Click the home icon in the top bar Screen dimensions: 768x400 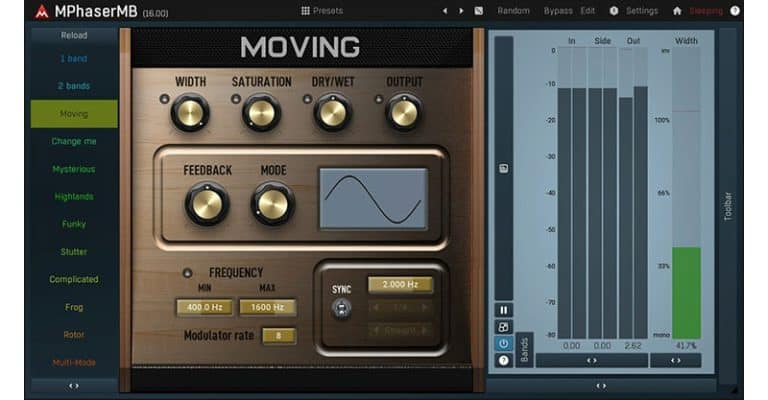677,11
